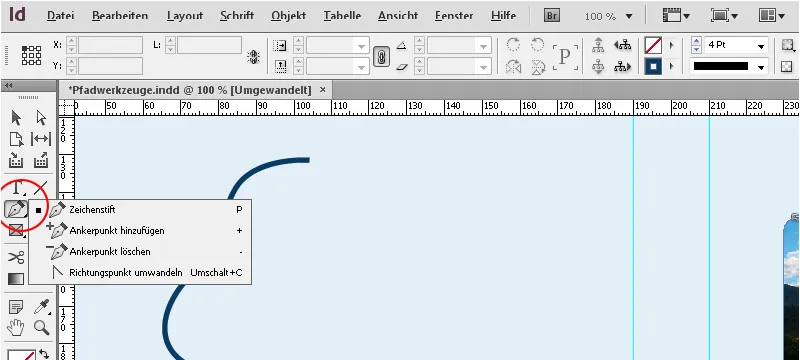This screenshot has height=360, width=800.
Task: Open the Tabelle menu
Action: [342, 16]
